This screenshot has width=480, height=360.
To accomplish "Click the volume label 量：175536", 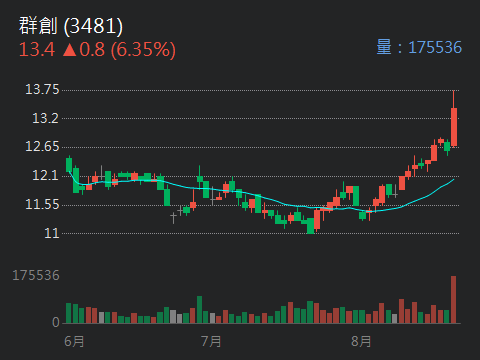I will pos(419,47).
